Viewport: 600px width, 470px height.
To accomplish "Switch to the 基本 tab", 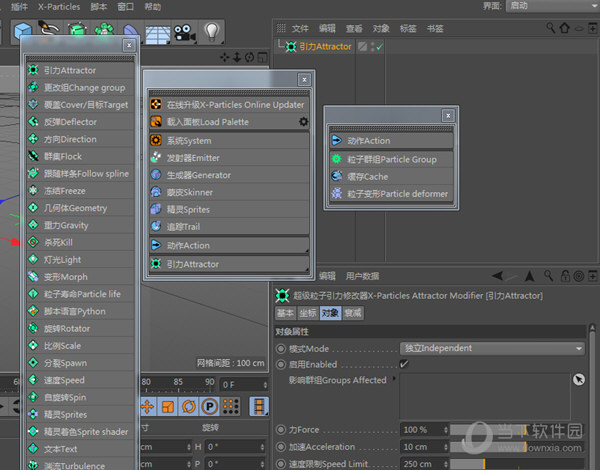I will [x=285, y=313].
